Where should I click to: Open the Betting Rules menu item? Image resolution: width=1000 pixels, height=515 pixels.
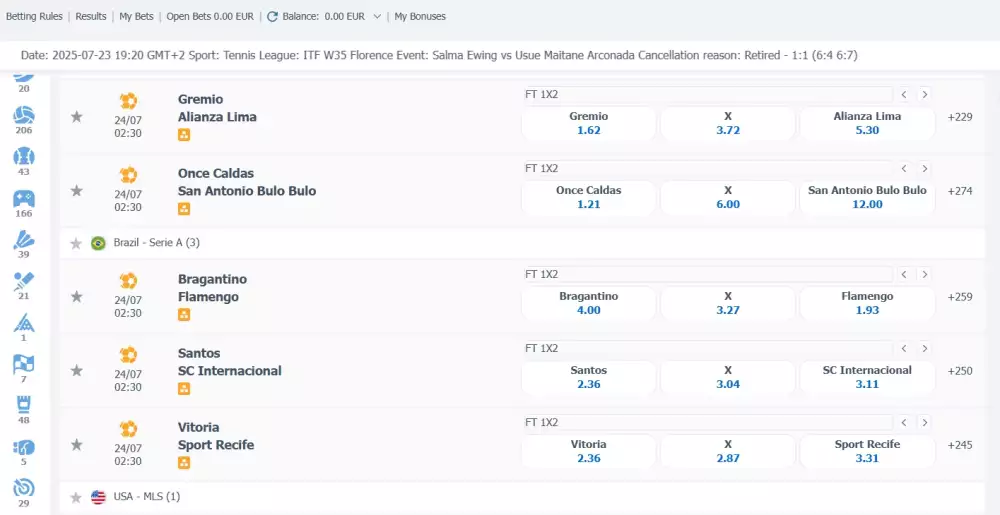point(35,17)
